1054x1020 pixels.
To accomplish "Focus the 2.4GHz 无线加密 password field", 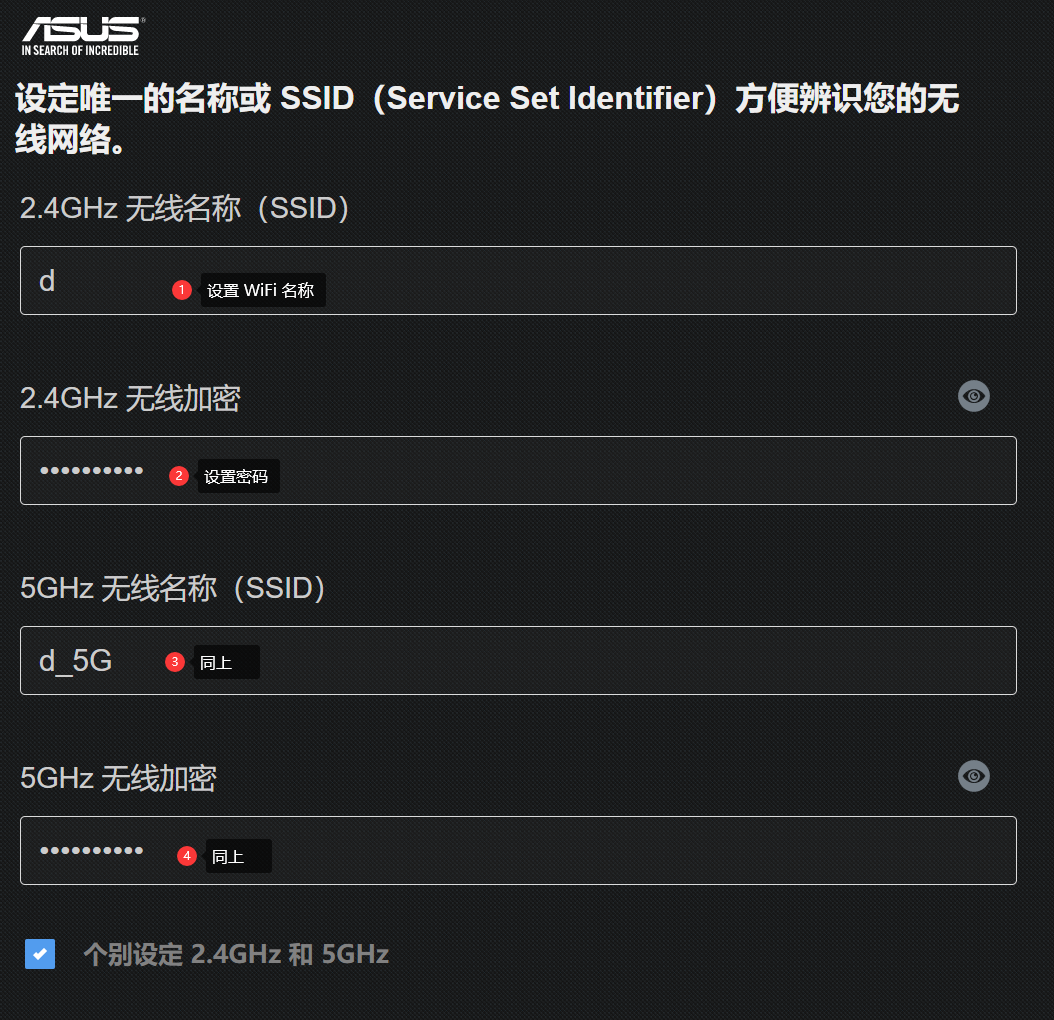I will pyautogui.click(x=518, y=471).
